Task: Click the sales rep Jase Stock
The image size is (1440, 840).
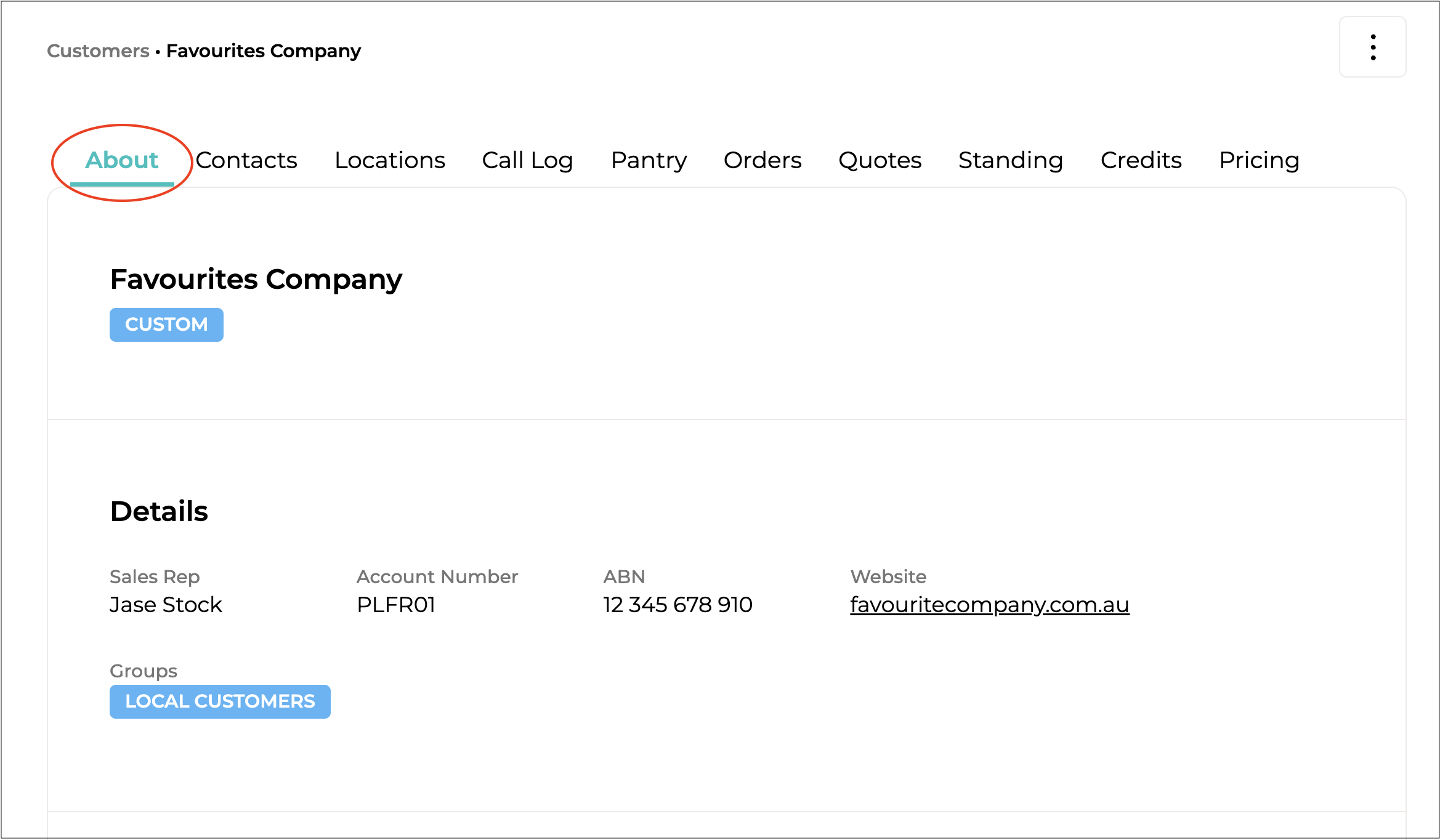Action: pos(166,605)
